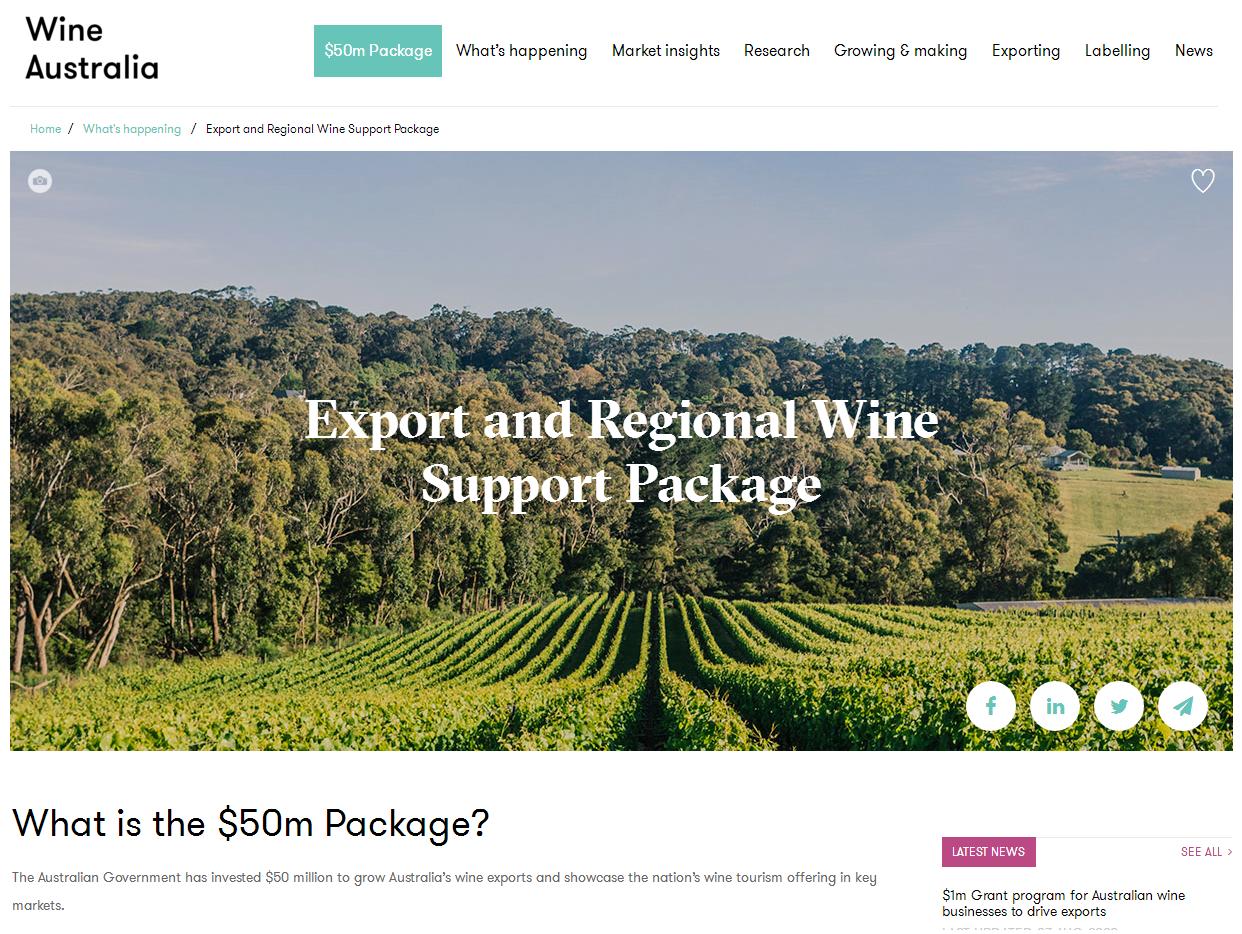
Task: Open Research navigation menu
Action: pos(777,51)
